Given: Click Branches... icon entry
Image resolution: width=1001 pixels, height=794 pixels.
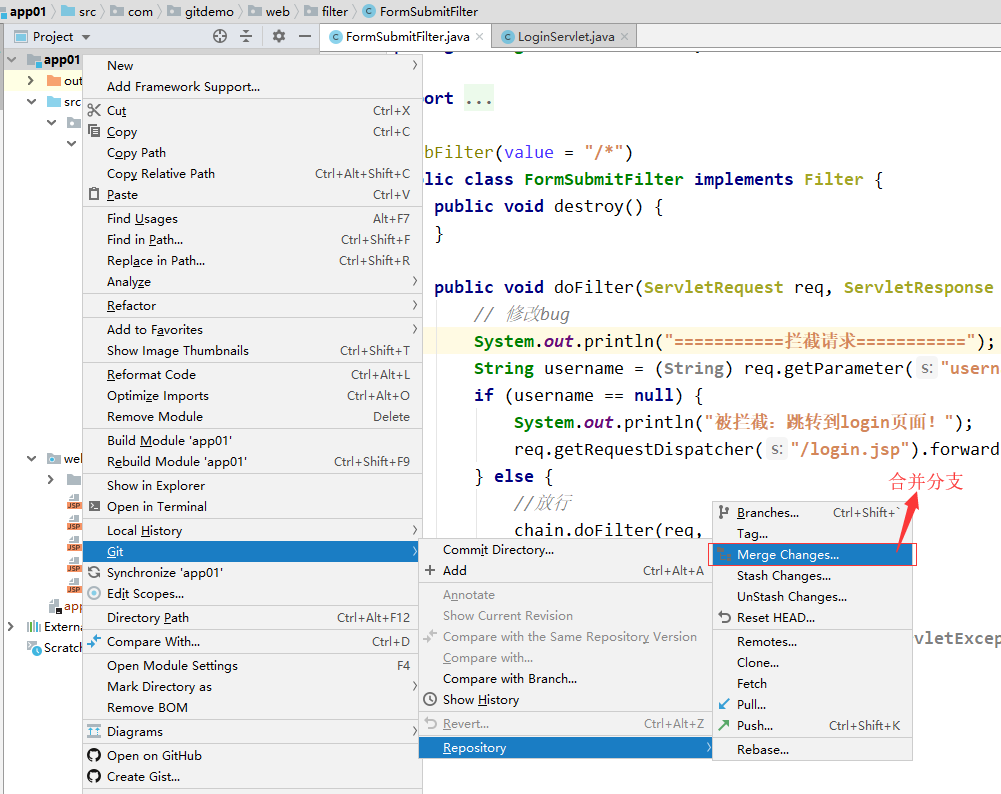Looking at the screenshot, I should 812,513.
